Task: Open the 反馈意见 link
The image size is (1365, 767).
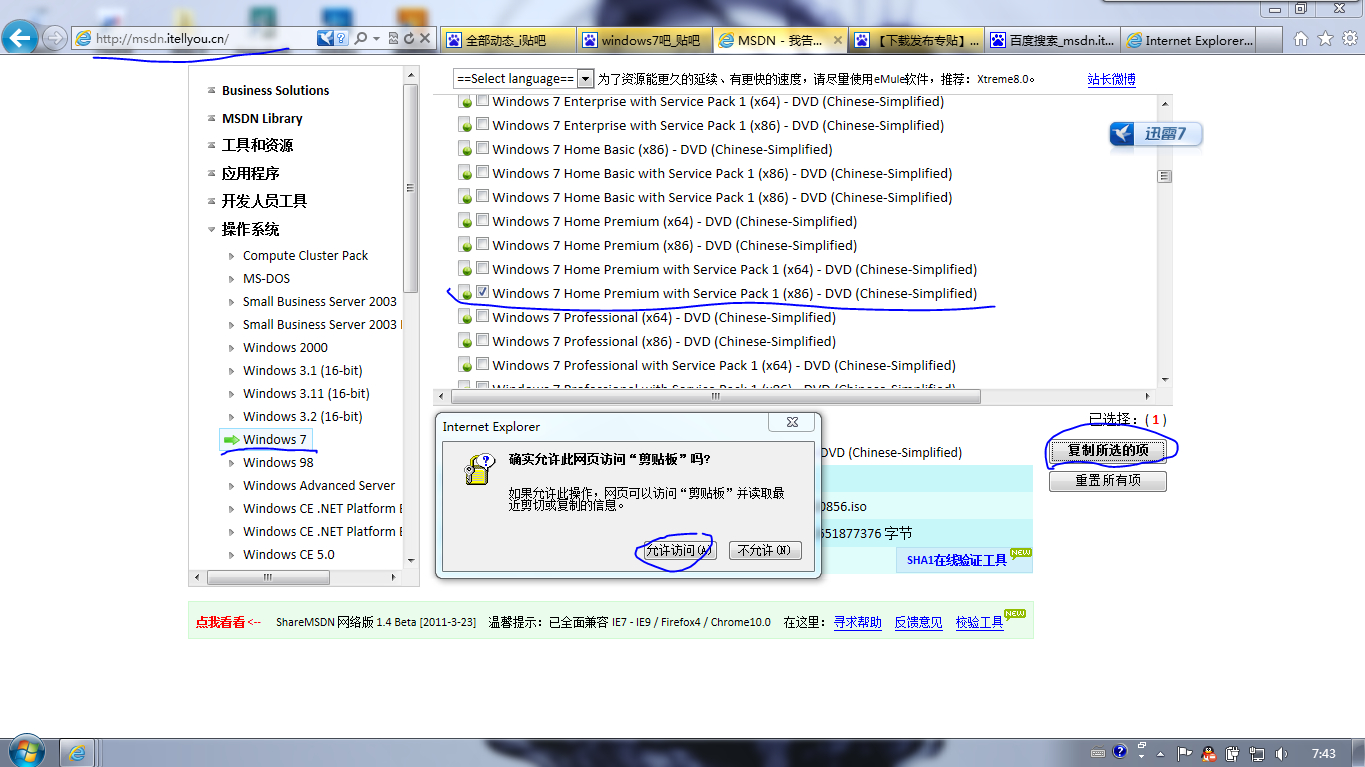Action: [x=918, y=622]
